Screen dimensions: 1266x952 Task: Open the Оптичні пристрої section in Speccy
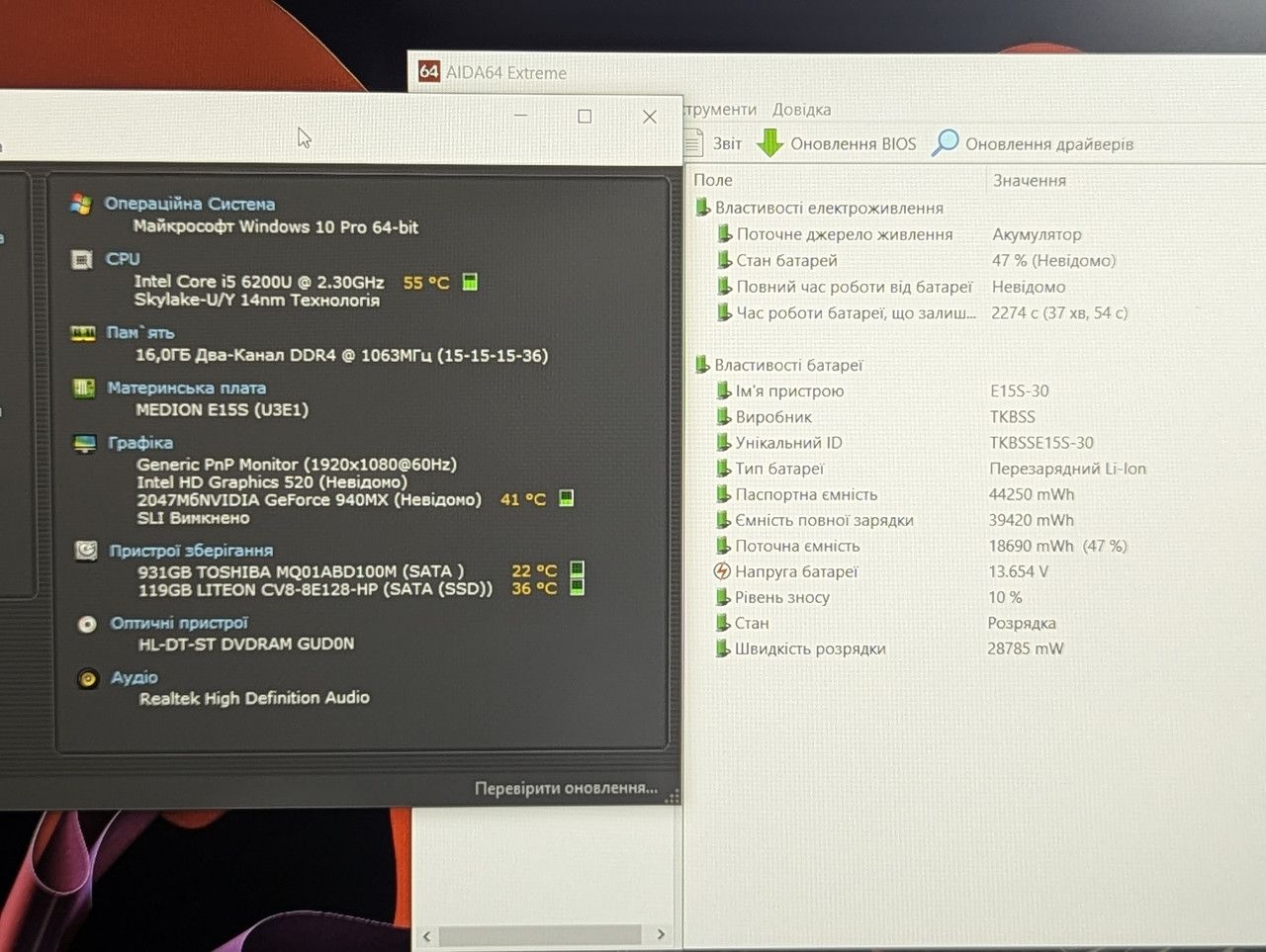[x=179, y=624]
